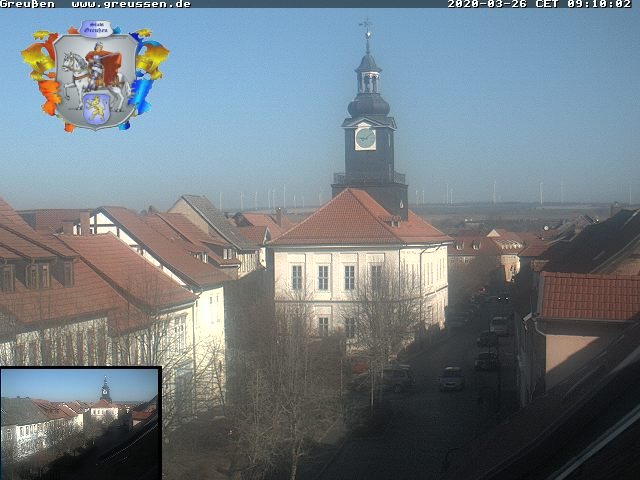Click the www.greussen.de overlay text

tap(131, 4)
